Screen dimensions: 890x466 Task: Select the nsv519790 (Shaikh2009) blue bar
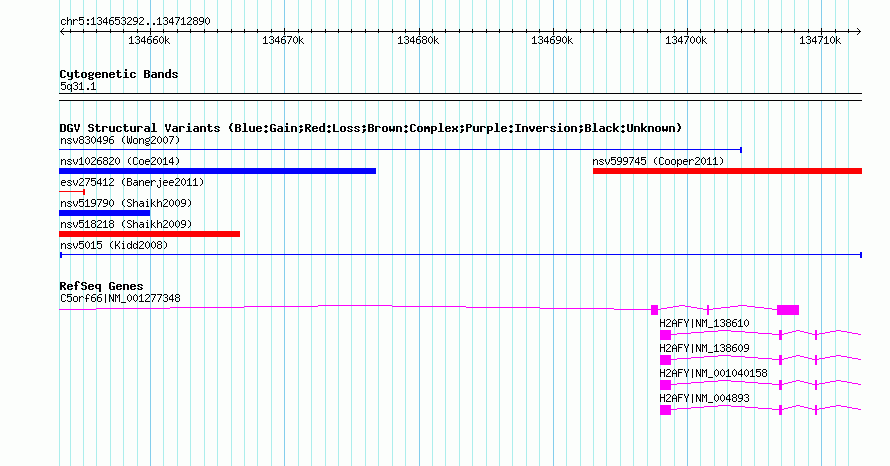point(104,213)
